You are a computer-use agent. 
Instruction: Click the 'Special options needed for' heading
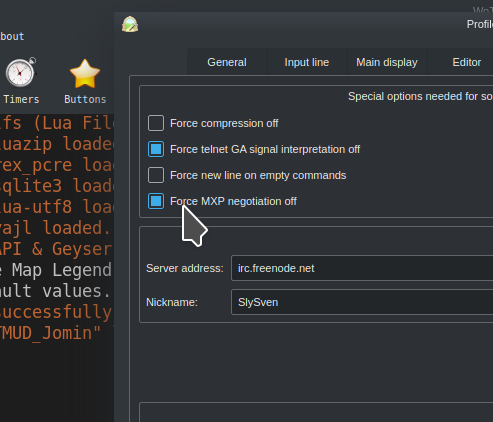pos(420,96)
